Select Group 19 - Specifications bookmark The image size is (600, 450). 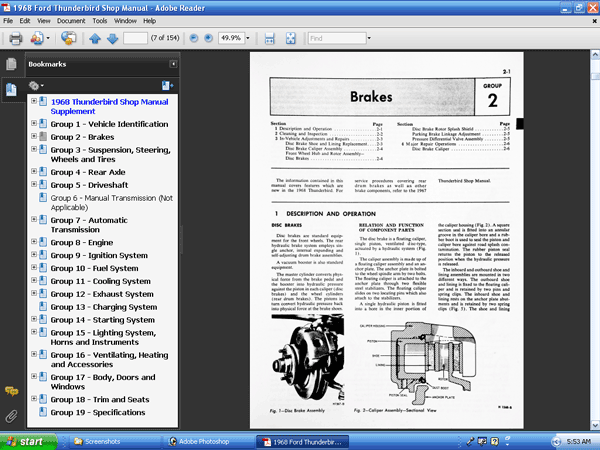[x=98, y=412]
